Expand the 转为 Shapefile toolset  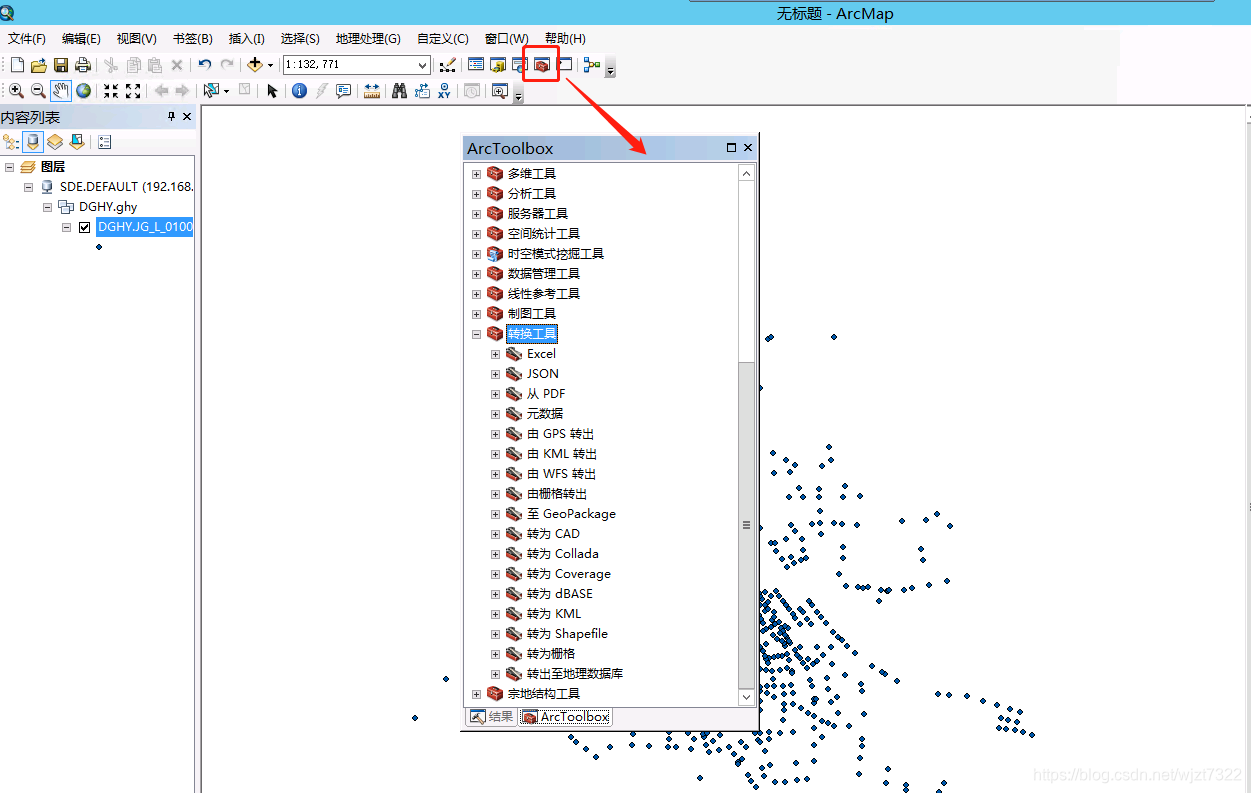click(496, 634)
